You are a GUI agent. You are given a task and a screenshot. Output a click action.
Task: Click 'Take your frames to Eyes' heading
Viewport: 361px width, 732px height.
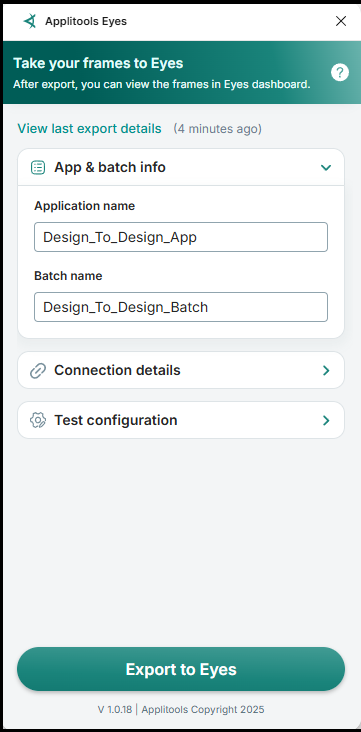coord(98,63)
